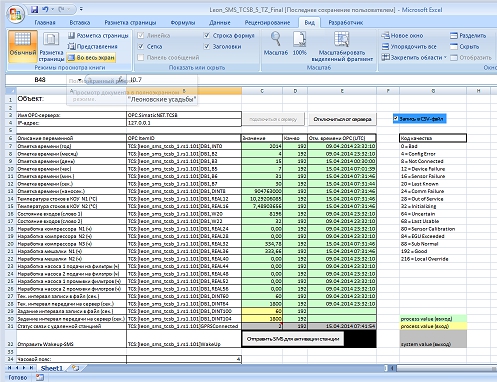The image size is (497, 382).
Task: Click Значение column header cell
Action: tap(262, 138)
